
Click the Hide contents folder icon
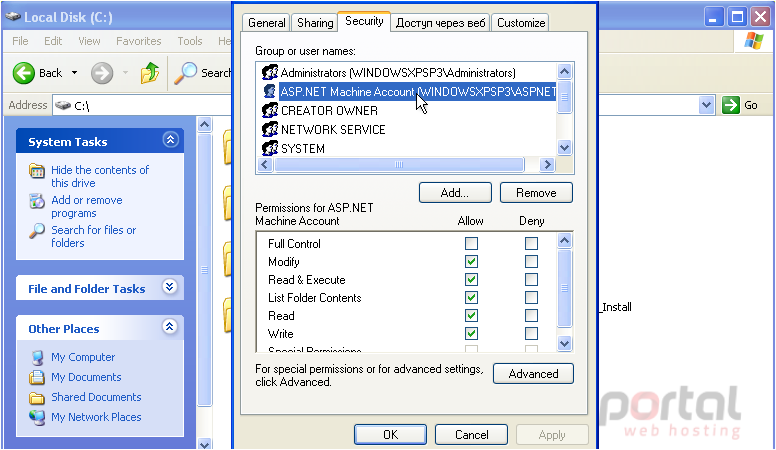pyautogui.click(x=37, y=171)
